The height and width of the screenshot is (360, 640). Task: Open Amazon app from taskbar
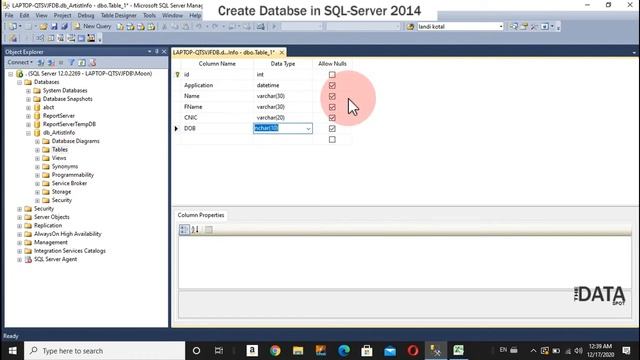click(x=252, y=351)
